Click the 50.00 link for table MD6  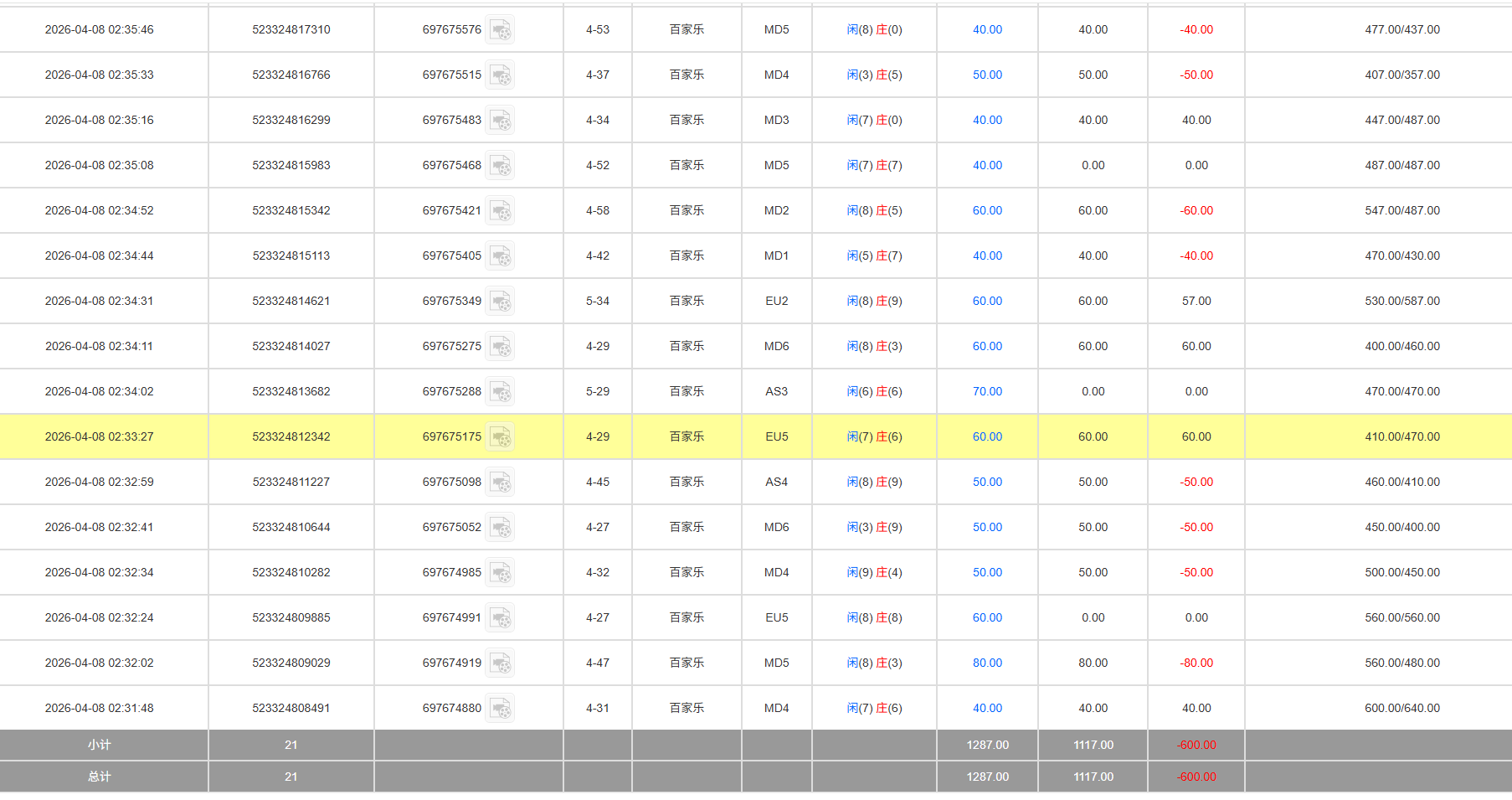click(987, 527)
